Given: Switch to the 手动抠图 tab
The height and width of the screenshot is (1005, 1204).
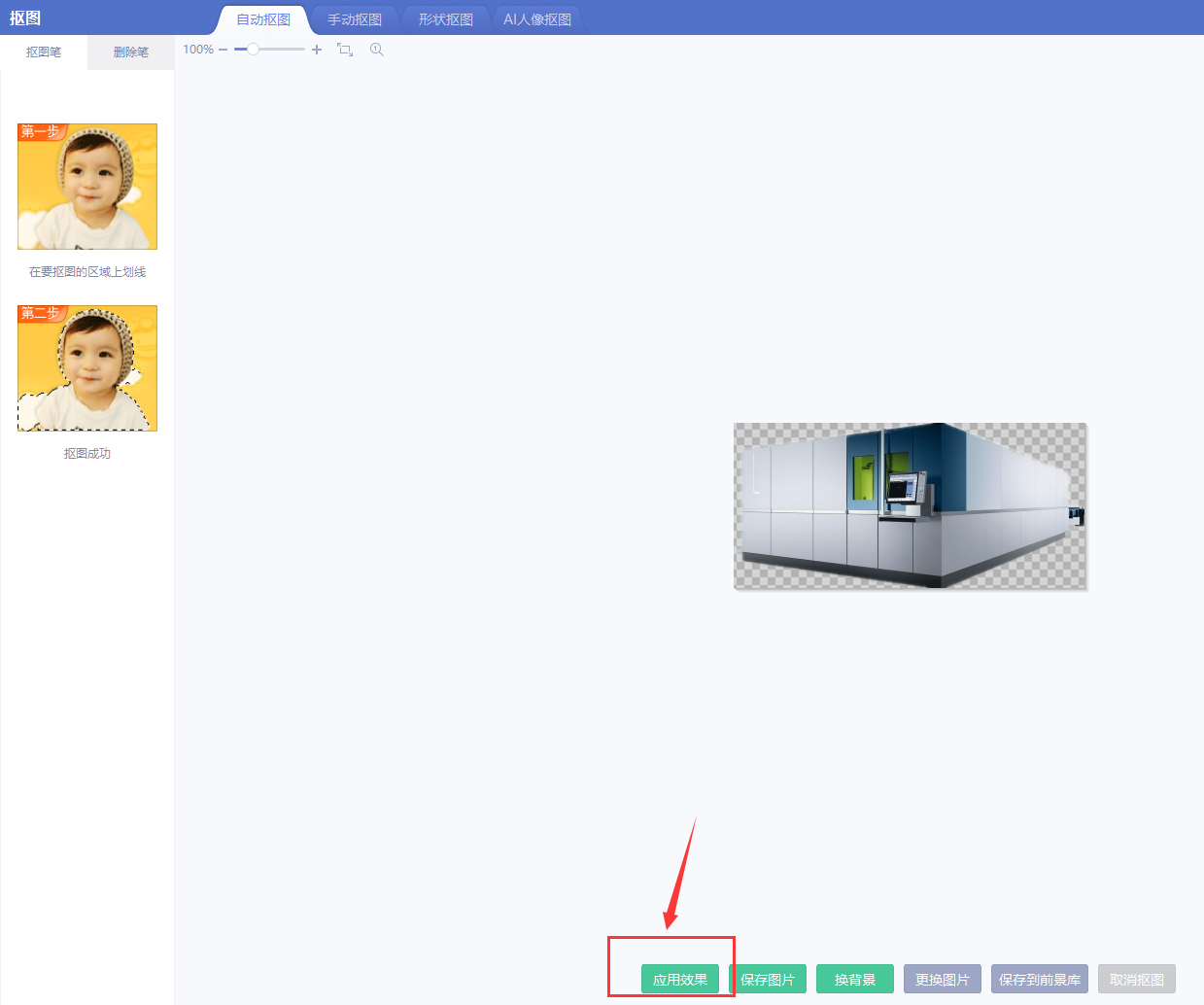Looking at the screenshot, I should pyautogui.click(x=355, y=19).
